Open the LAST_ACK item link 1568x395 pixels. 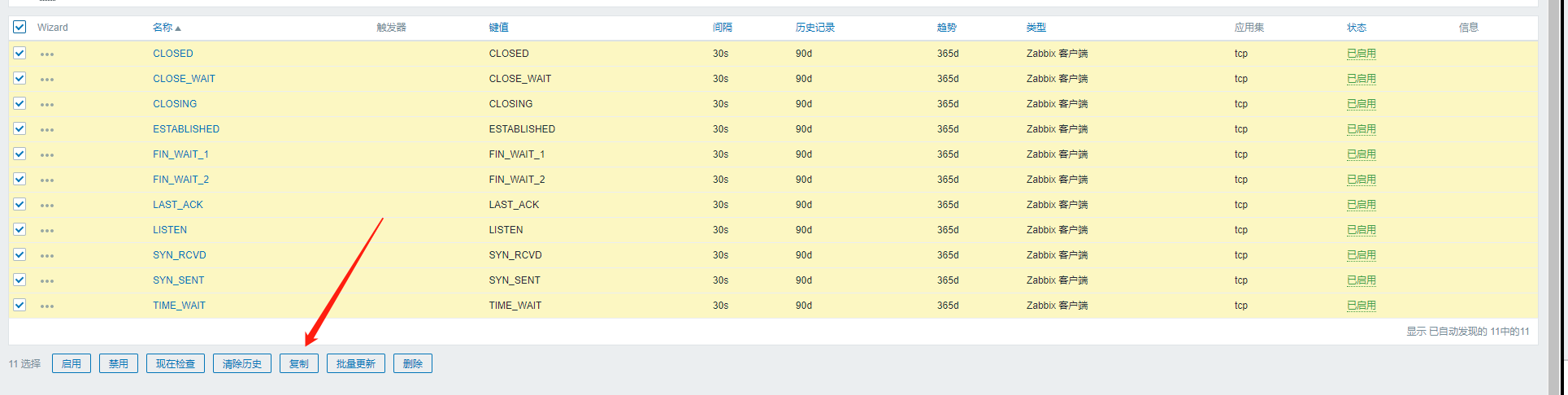click(x=178, y=205)
